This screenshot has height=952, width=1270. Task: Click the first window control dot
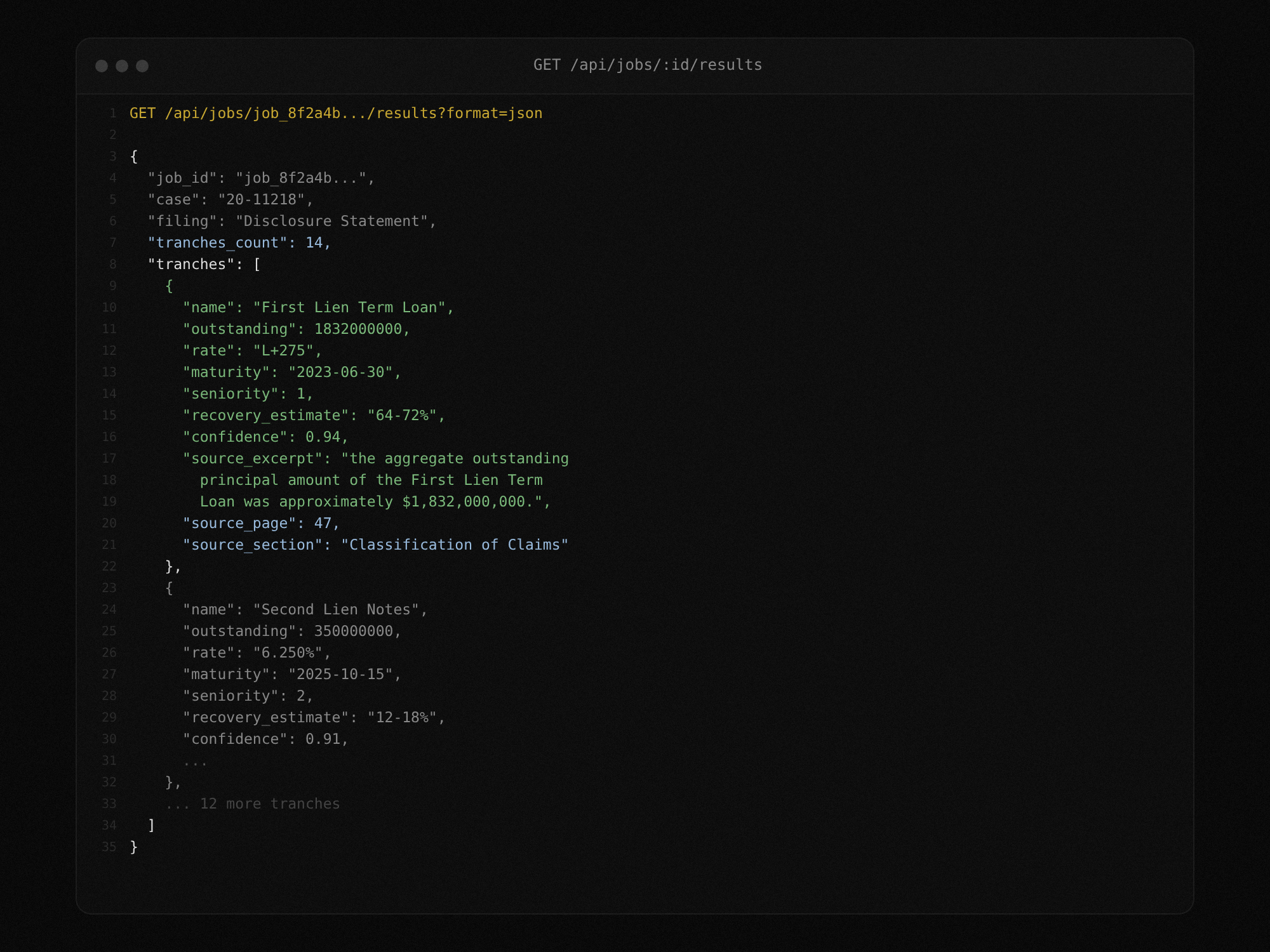(x=102, y=66)
